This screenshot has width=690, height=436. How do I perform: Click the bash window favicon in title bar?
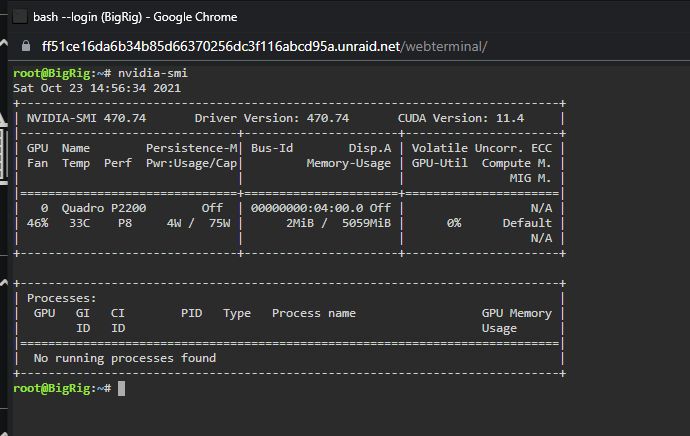tap(19, 17)
